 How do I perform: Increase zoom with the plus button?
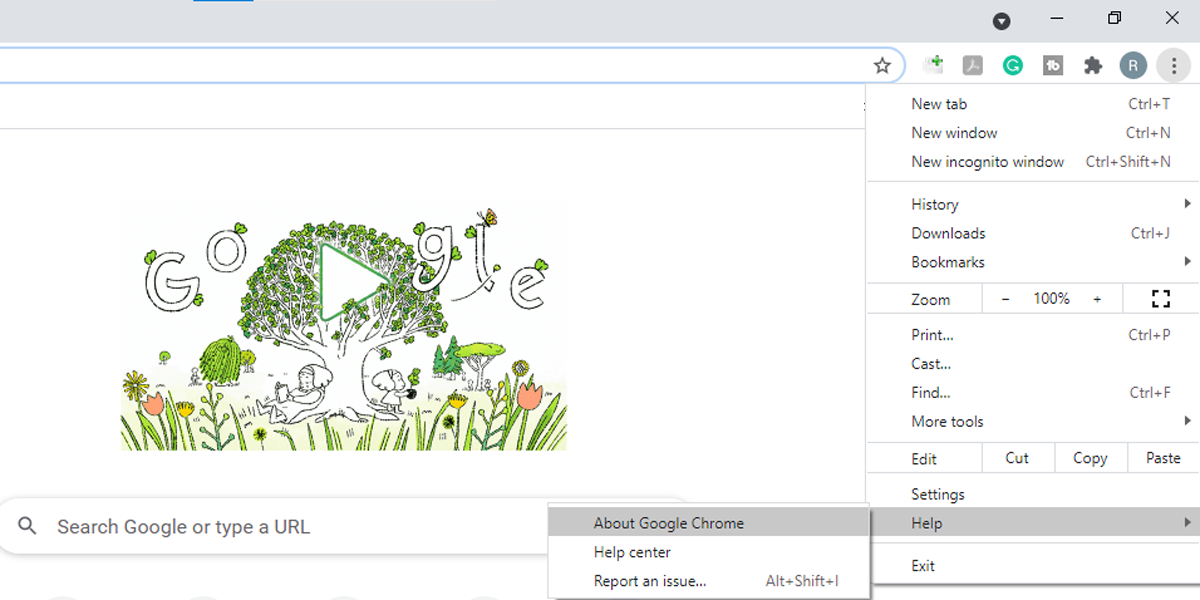tap(1097, 299)
